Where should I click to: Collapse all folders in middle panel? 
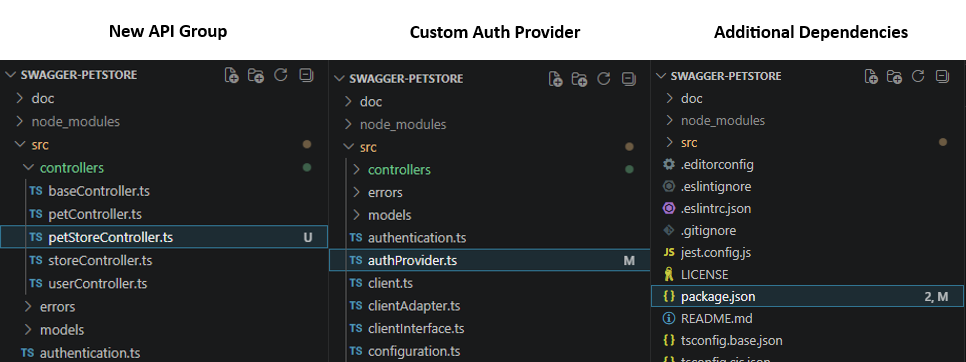628,79
